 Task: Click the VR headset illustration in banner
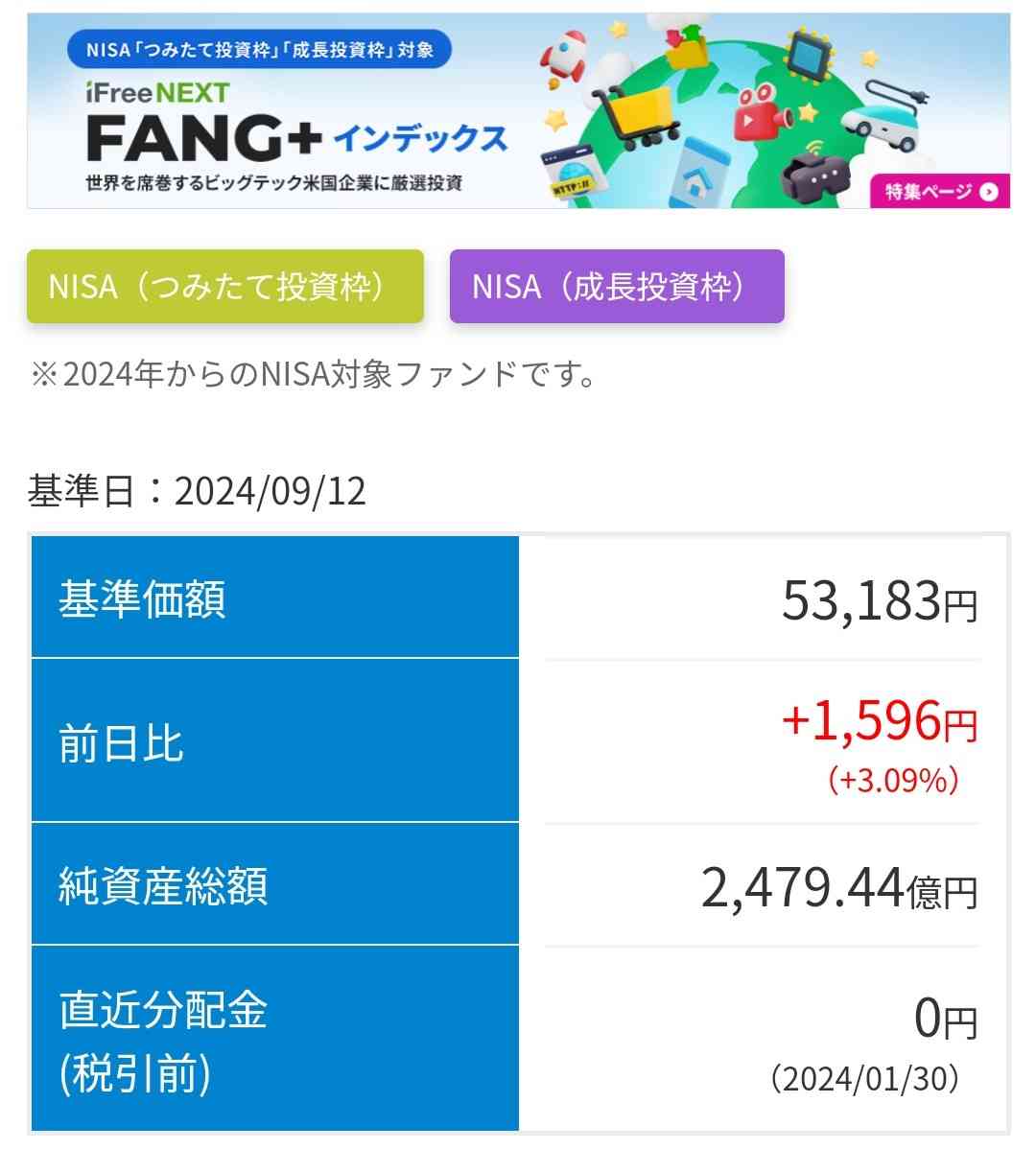pyautogui.click(x=814, y=174)
